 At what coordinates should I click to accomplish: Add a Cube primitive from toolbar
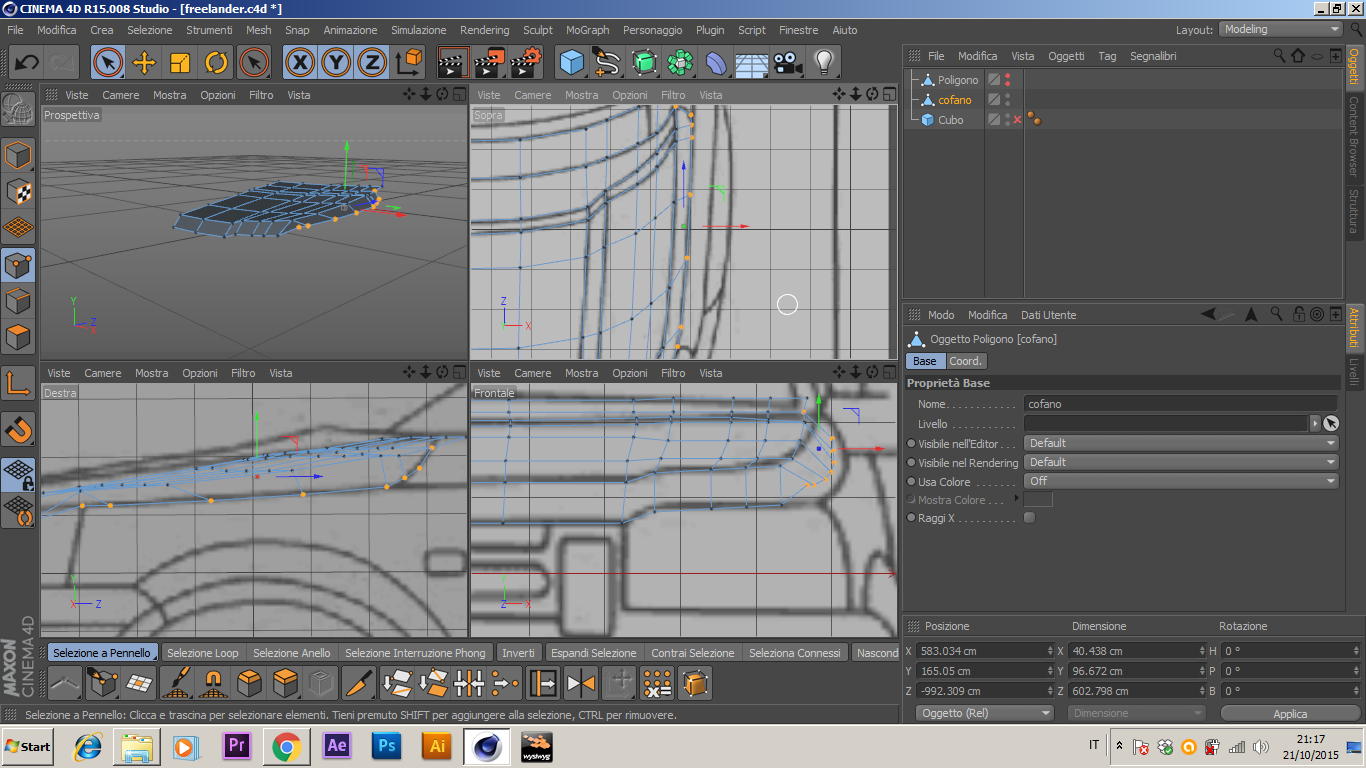[x=572, y=63]
